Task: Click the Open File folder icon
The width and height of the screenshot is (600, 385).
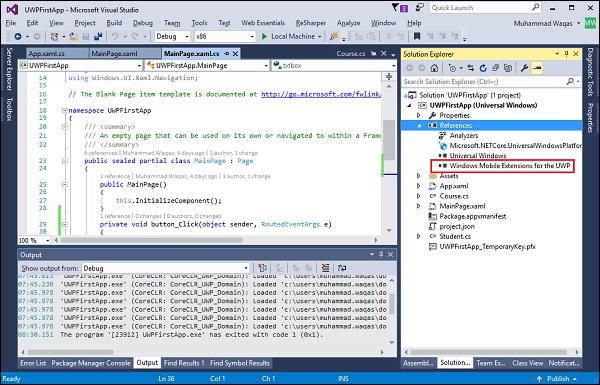Action: point(73,36)
